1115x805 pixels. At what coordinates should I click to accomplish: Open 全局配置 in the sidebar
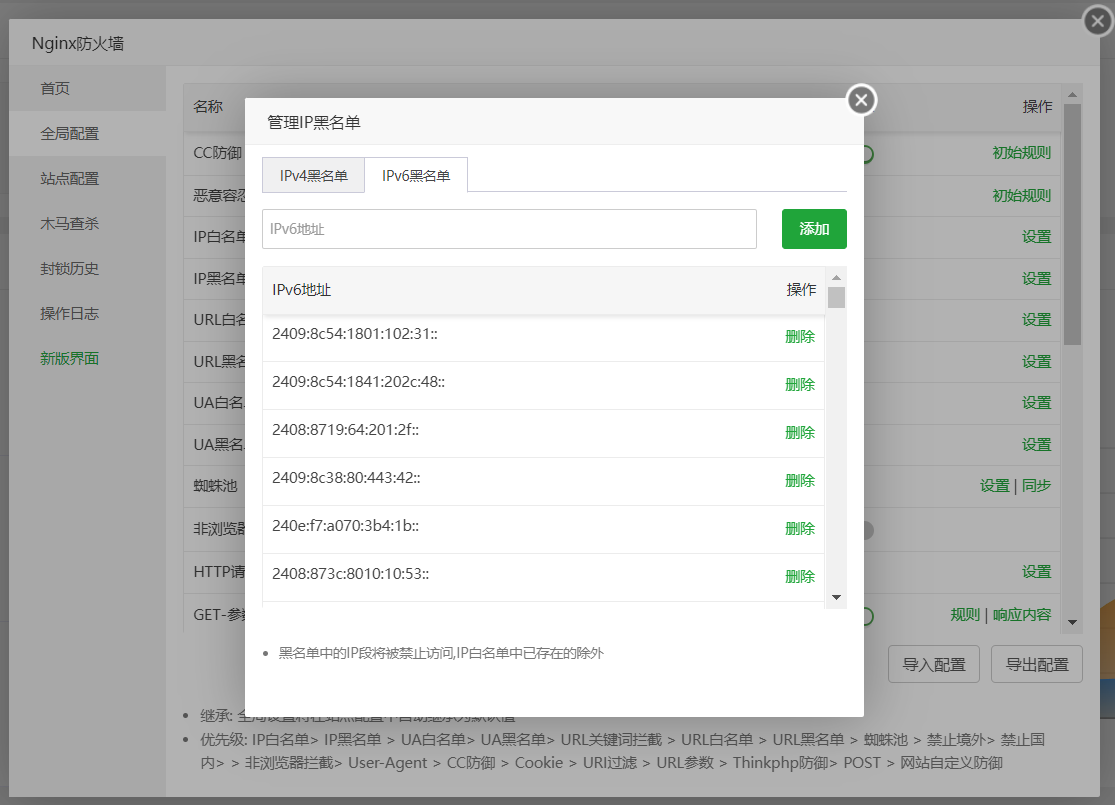click(87, 134)
